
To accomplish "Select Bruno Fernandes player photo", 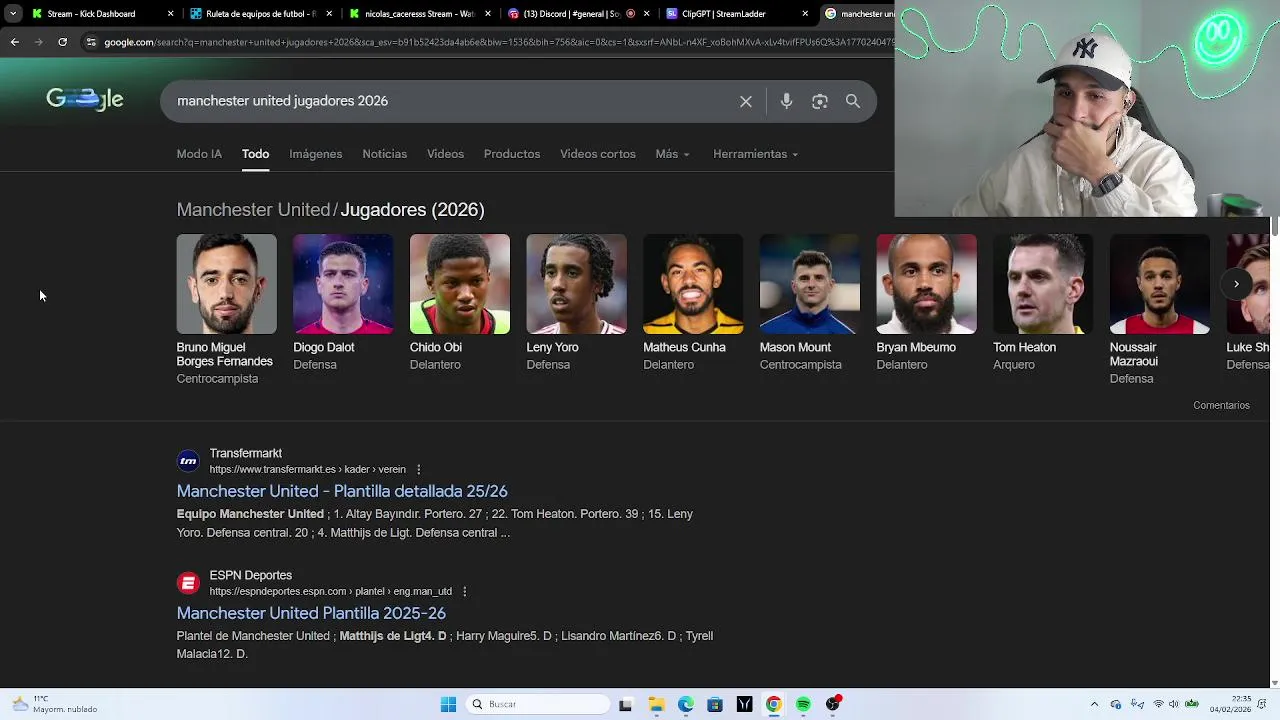I will tap(226, 284).
